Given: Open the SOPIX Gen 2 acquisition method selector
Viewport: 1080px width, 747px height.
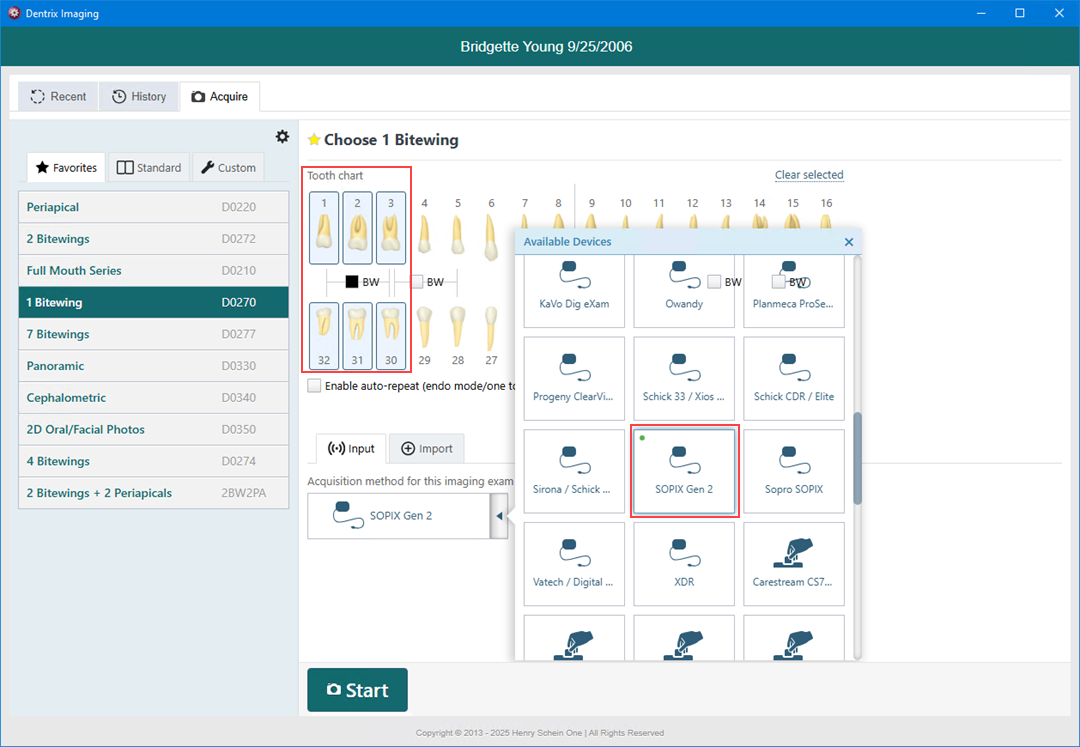Looking at the screenshot, I should 398,516.
